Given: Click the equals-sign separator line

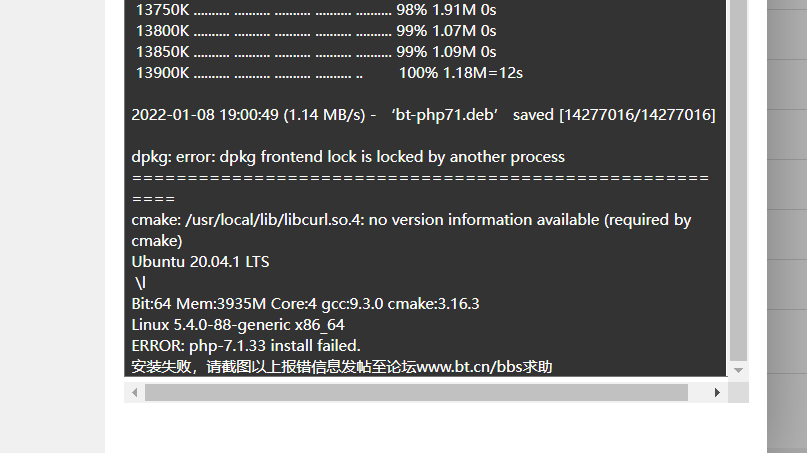Looking at the screenshot, I should click(x=420, y=188).
